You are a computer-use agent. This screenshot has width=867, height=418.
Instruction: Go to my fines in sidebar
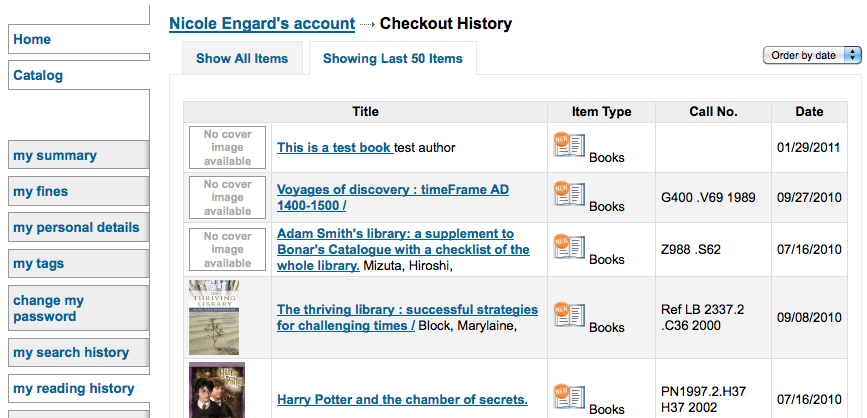tap(79, 191)
